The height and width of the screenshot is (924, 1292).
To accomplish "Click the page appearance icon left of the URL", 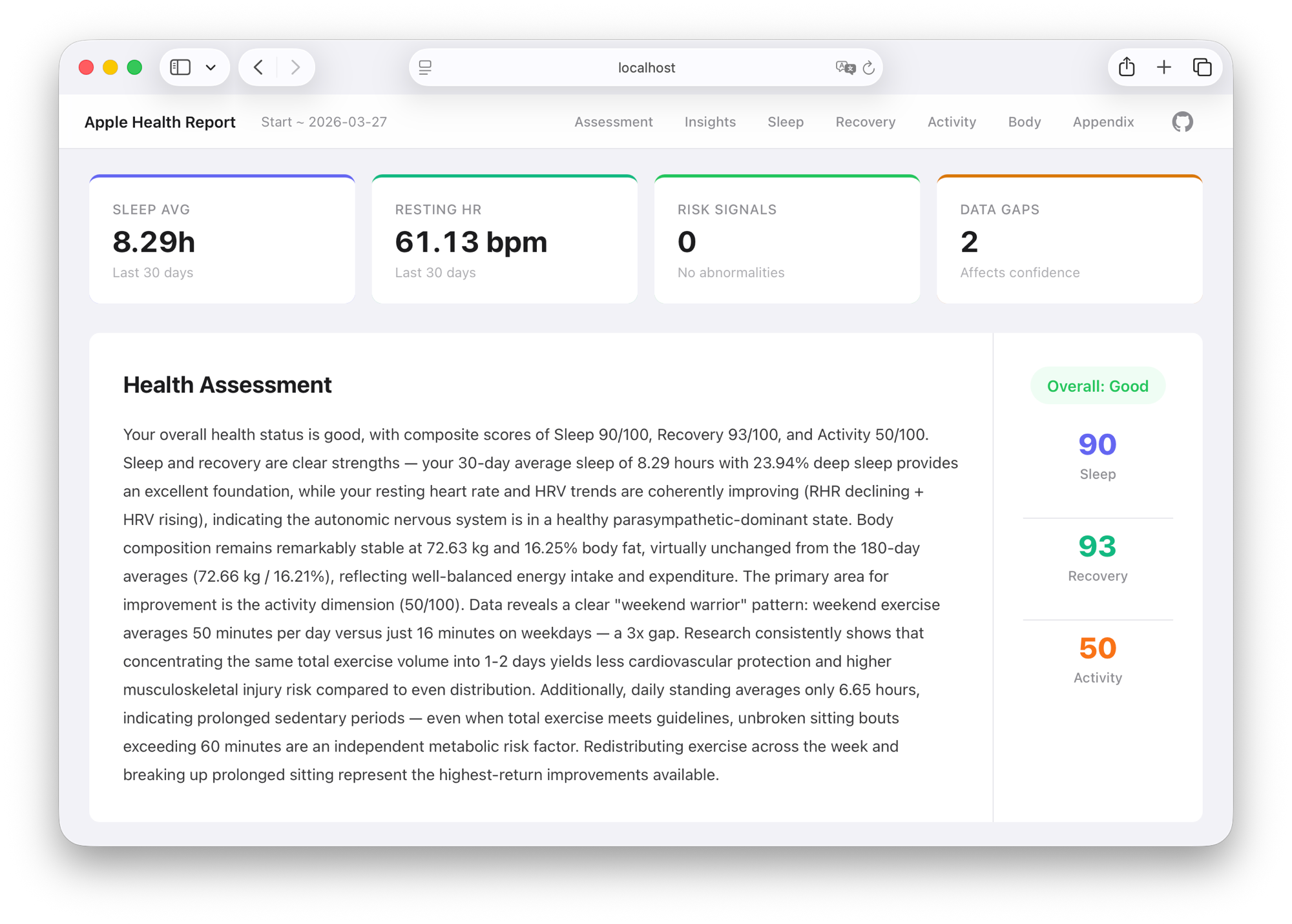I will point(425,67).
